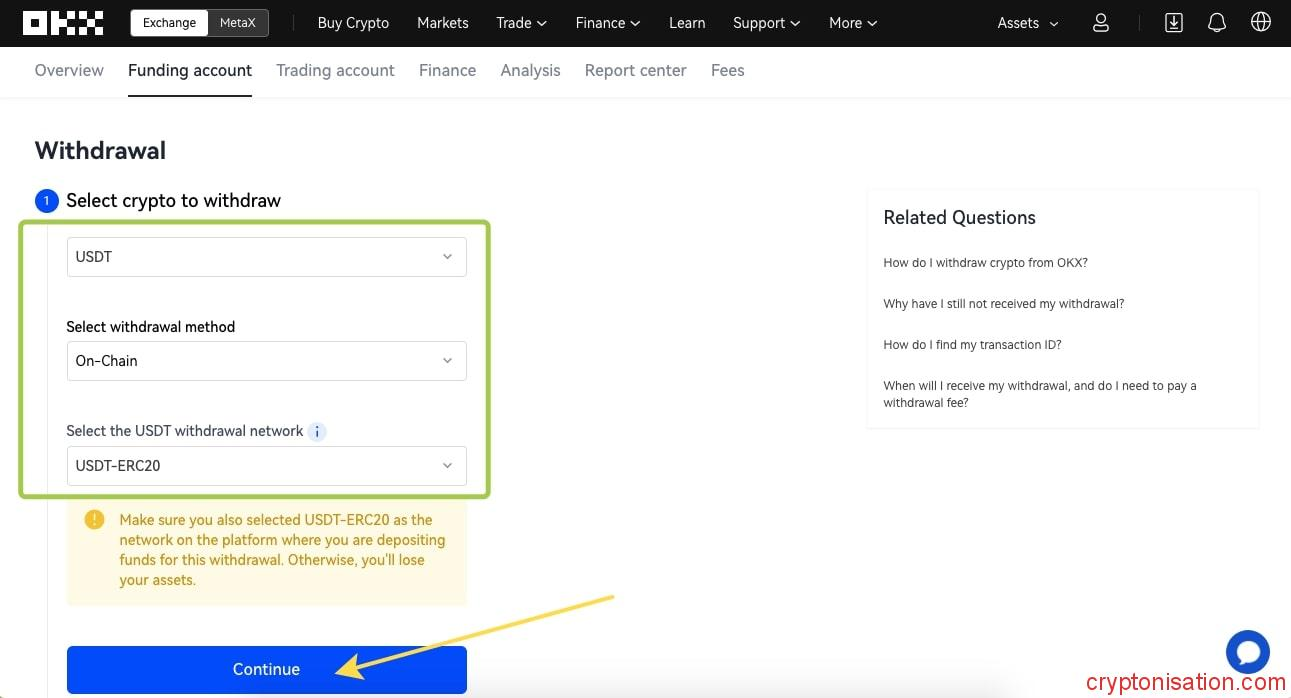Open the chat support bubble
The image size is (1291, 698).
(x=1247, y=653)
